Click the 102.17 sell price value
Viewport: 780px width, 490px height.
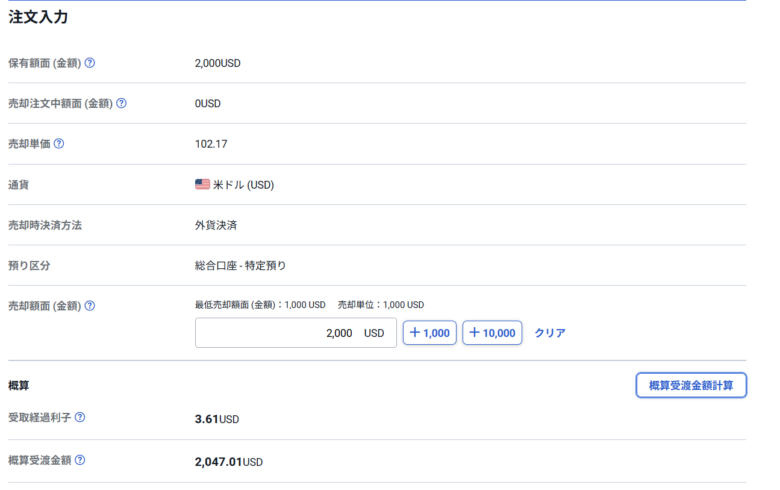pos(211,144)
